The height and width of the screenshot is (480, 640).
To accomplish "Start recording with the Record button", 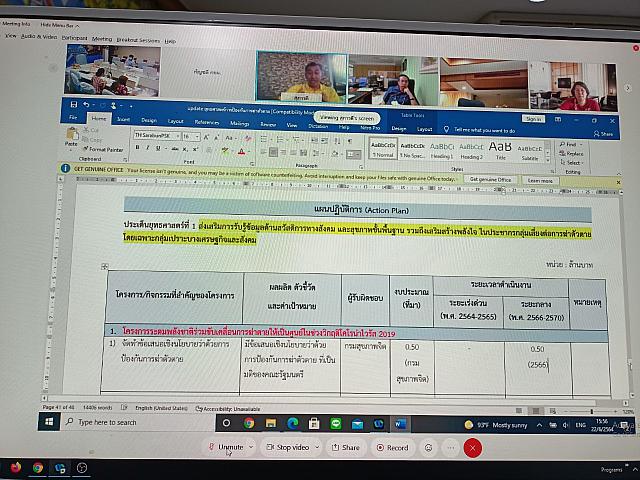I will click(392, 447).
